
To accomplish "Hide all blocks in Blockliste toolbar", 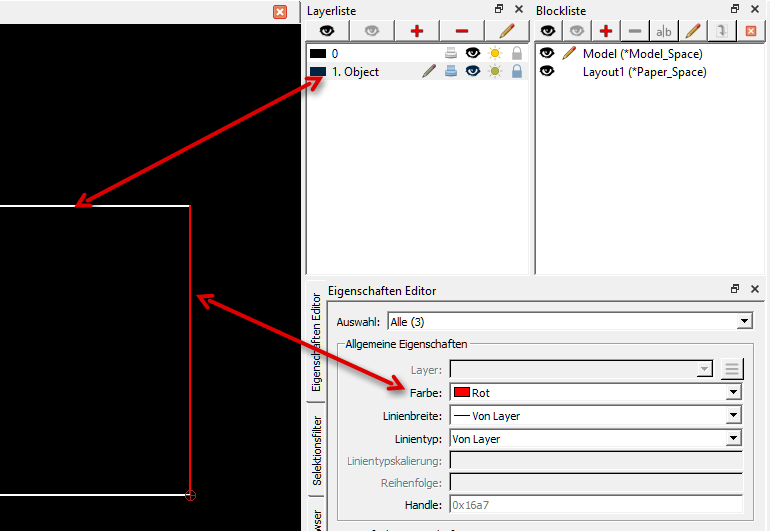I will [577, 31].
